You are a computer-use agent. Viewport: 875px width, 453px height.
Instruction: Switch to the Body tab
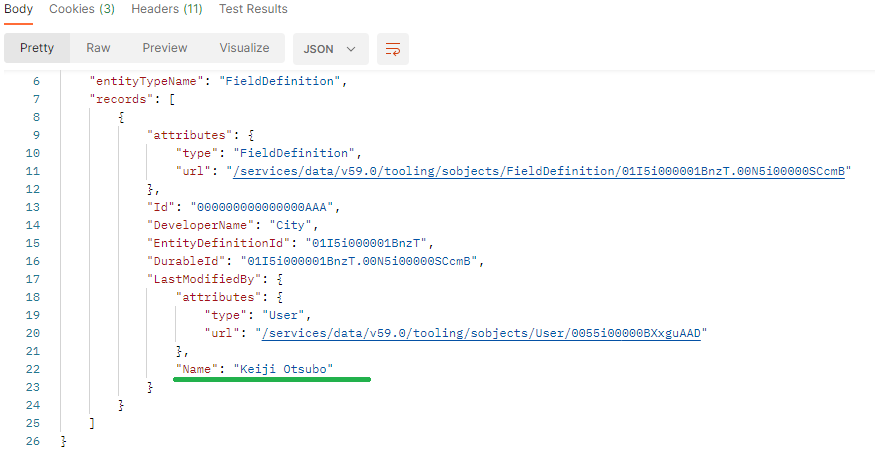[18, 9]
